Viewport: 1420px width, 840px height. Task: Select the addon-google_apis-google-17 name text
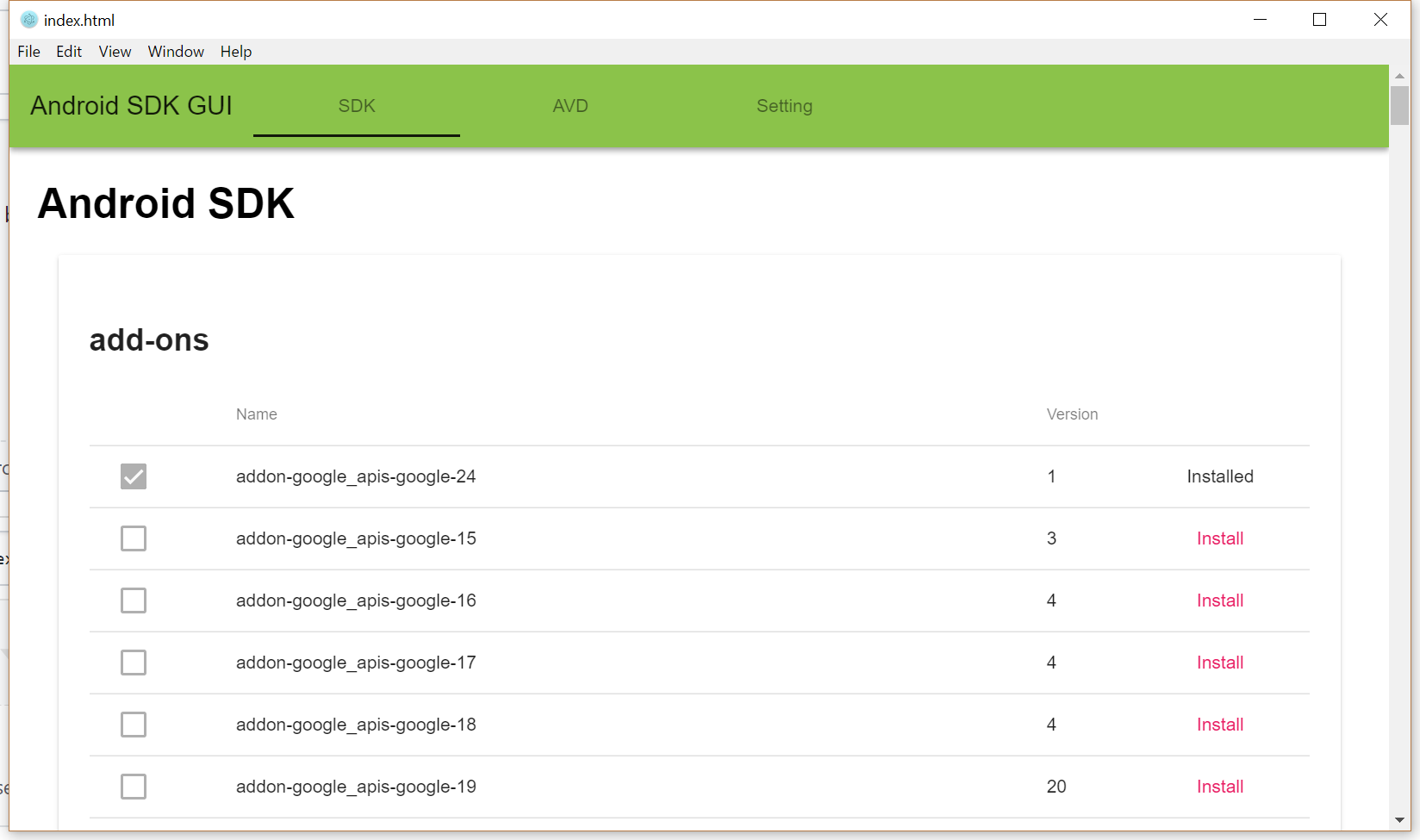(x=356, y=663)
